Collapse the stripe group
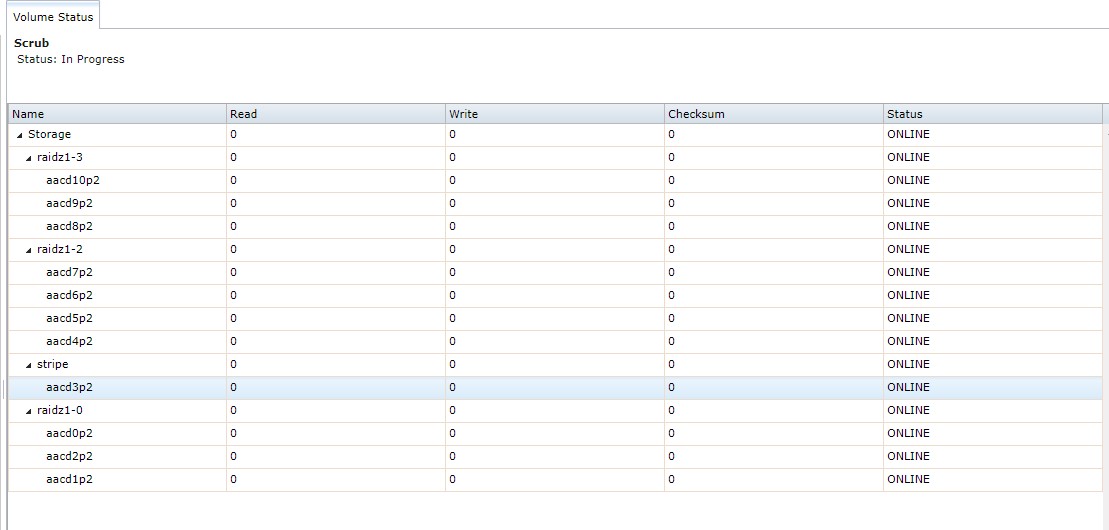Screen dimensions: 1109x530 click(29, 365)
